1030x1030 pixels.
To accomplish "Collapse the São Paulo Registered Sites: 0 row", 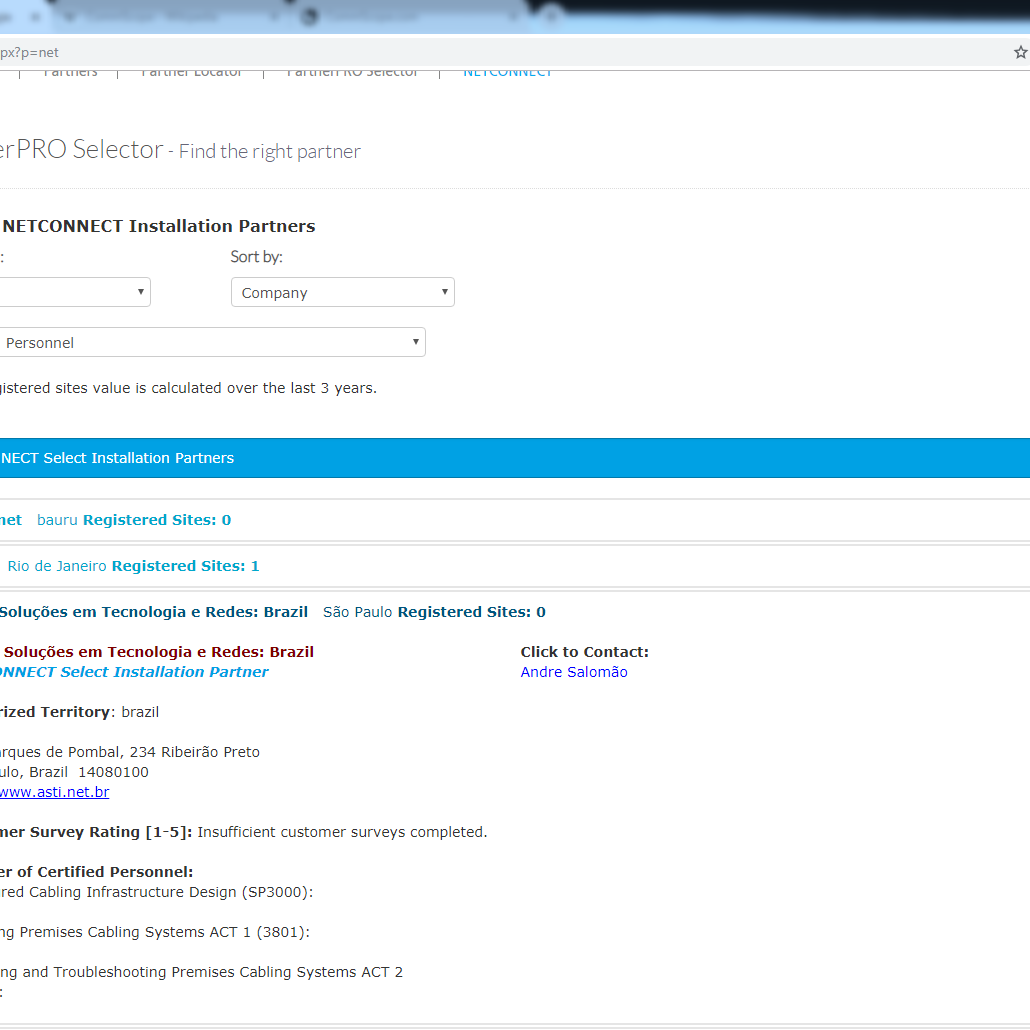I will click(515, 612).
